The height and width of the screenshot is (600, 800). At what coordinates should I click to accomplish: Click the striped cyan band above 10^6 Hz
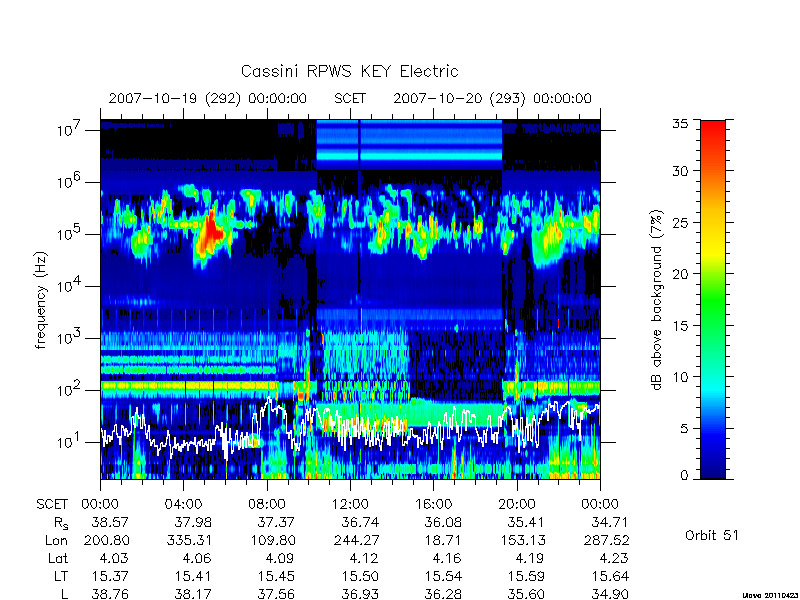[409, 144]
